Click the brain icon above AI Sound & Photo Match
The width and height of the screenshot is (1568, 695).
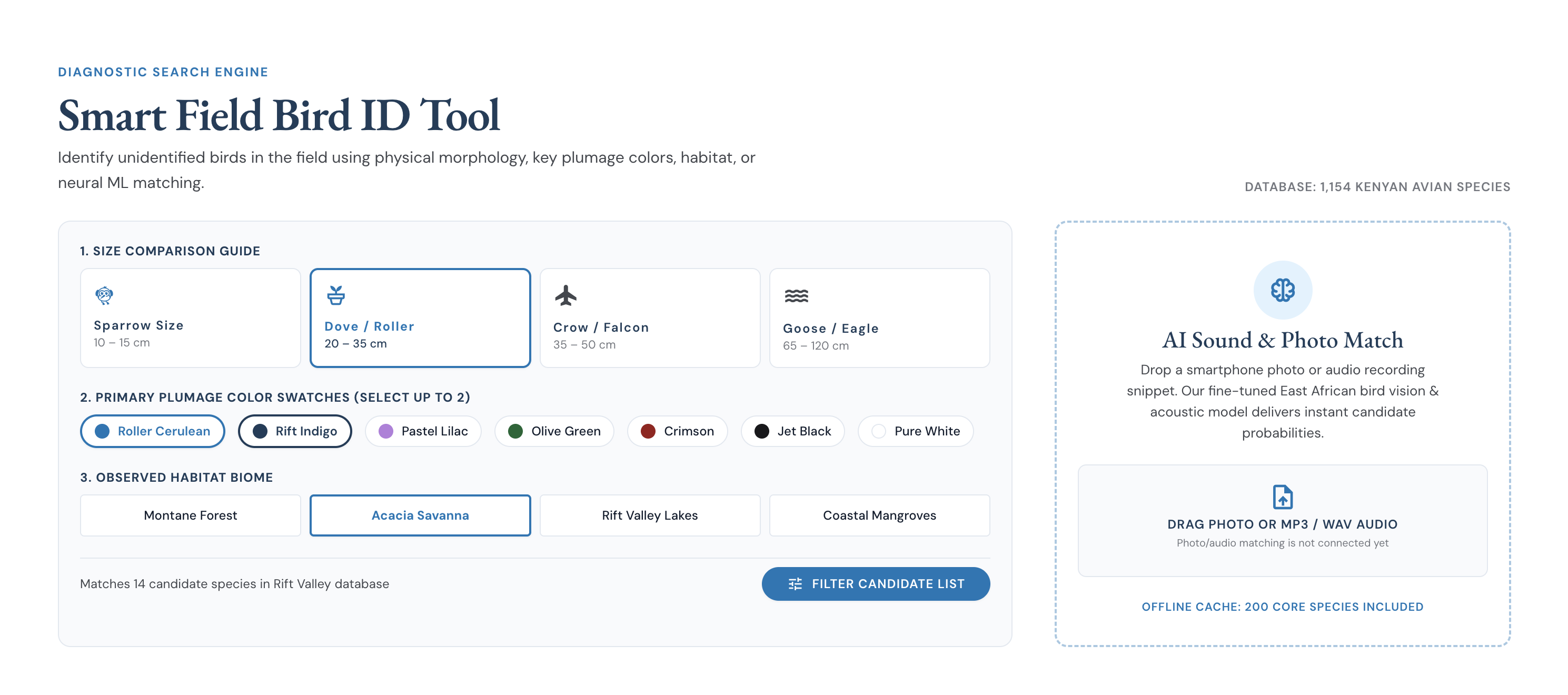(x=1282, y=290)
